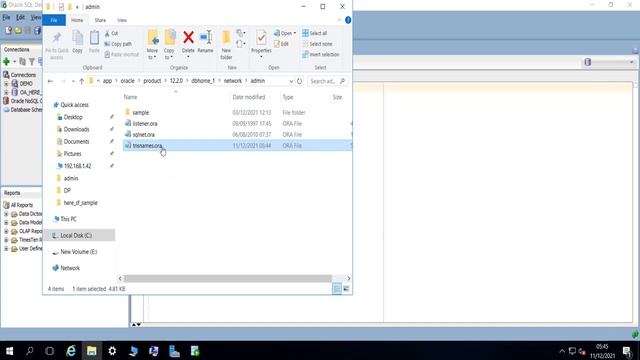
Task: Go up one folder level
Action: 82,81
